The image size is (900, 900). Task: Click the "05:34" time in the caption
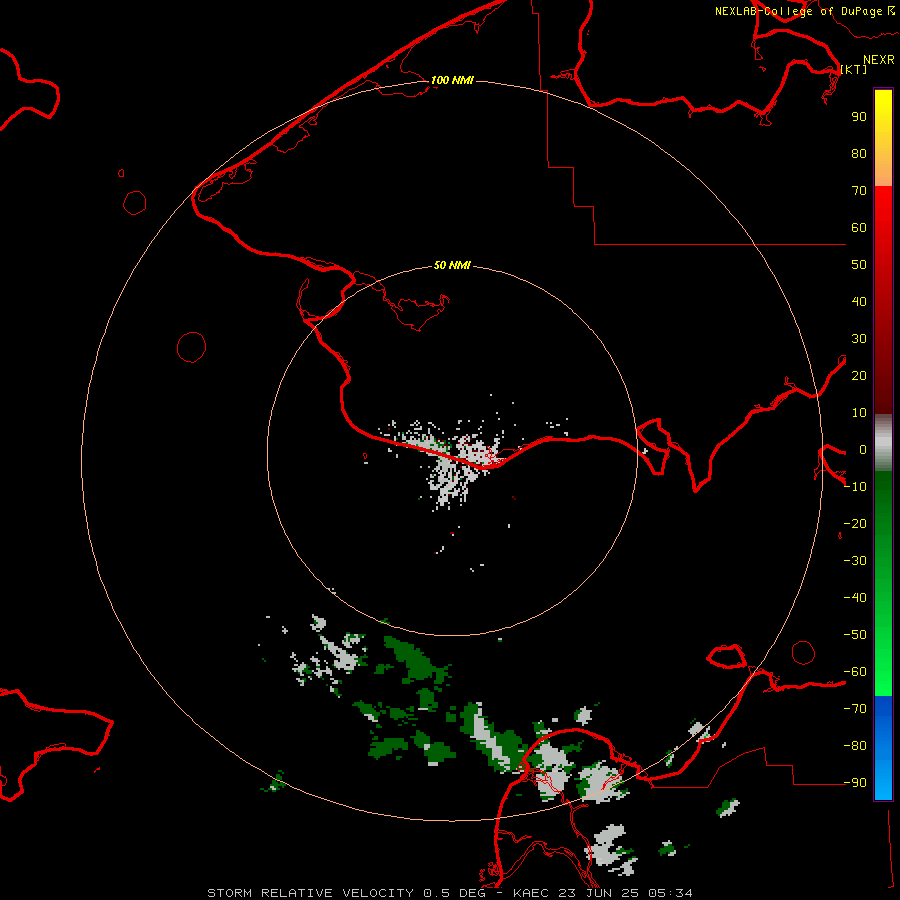(x=670, y=893)
